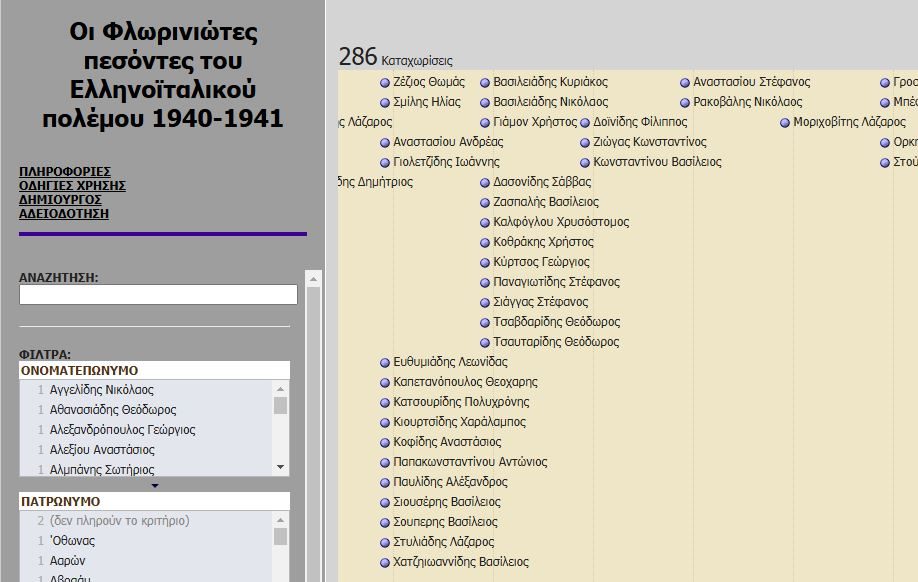Click the bullet icon for Ευθυμιάδης Λεωνίδας
The image size is (918, 582).
coord(385,363)
